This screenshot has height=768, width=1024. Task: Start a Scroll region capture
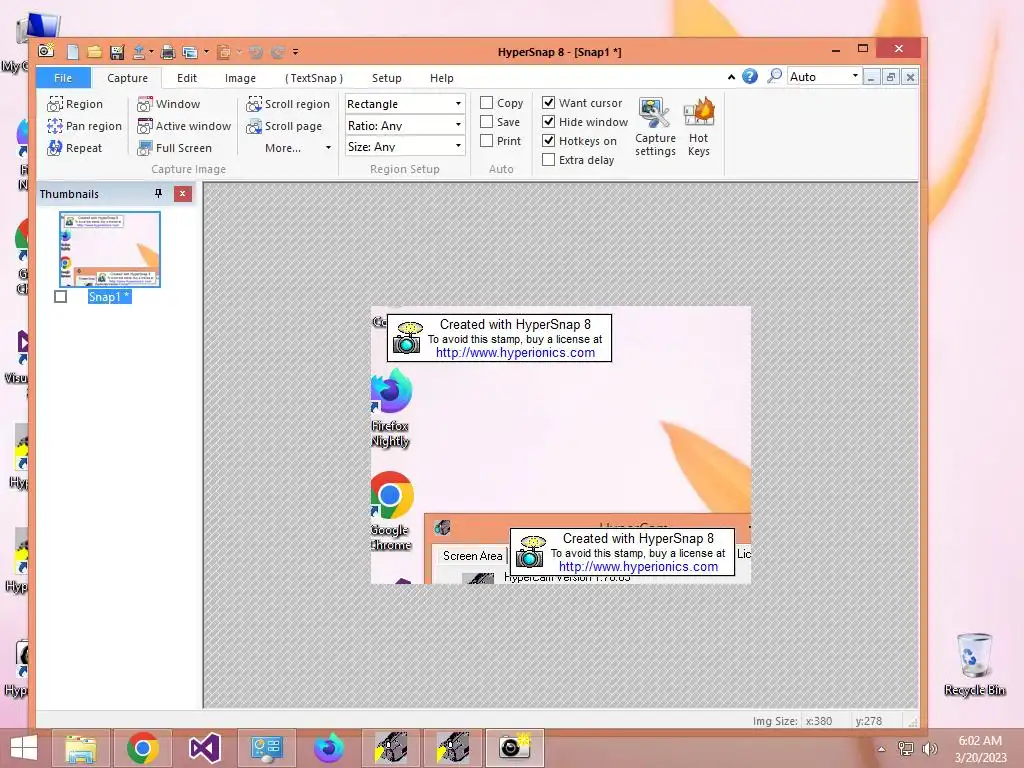[287, 104]
